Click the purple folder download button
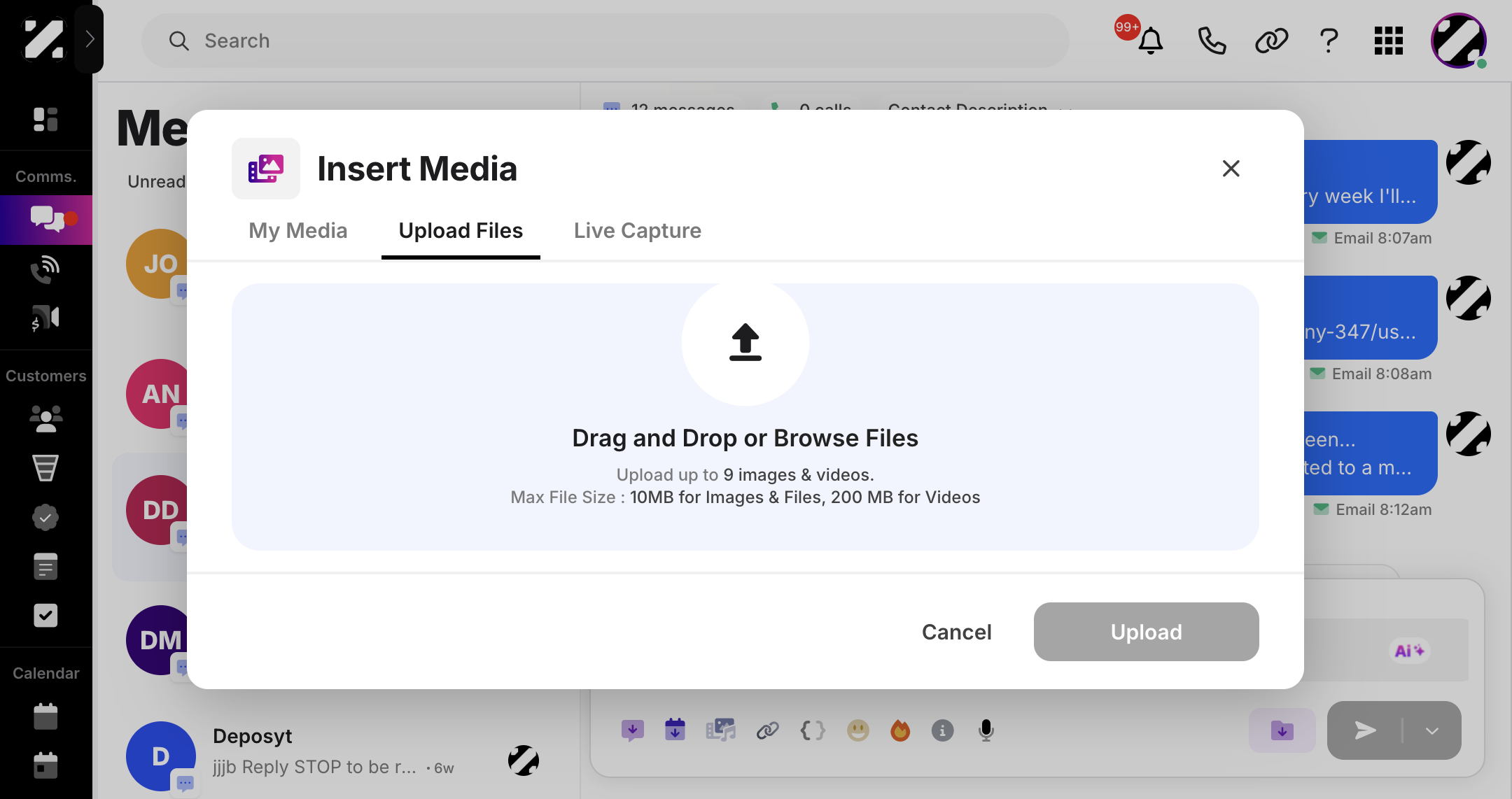Viewport: 1512px width, 799px height. click(1282, 730)
